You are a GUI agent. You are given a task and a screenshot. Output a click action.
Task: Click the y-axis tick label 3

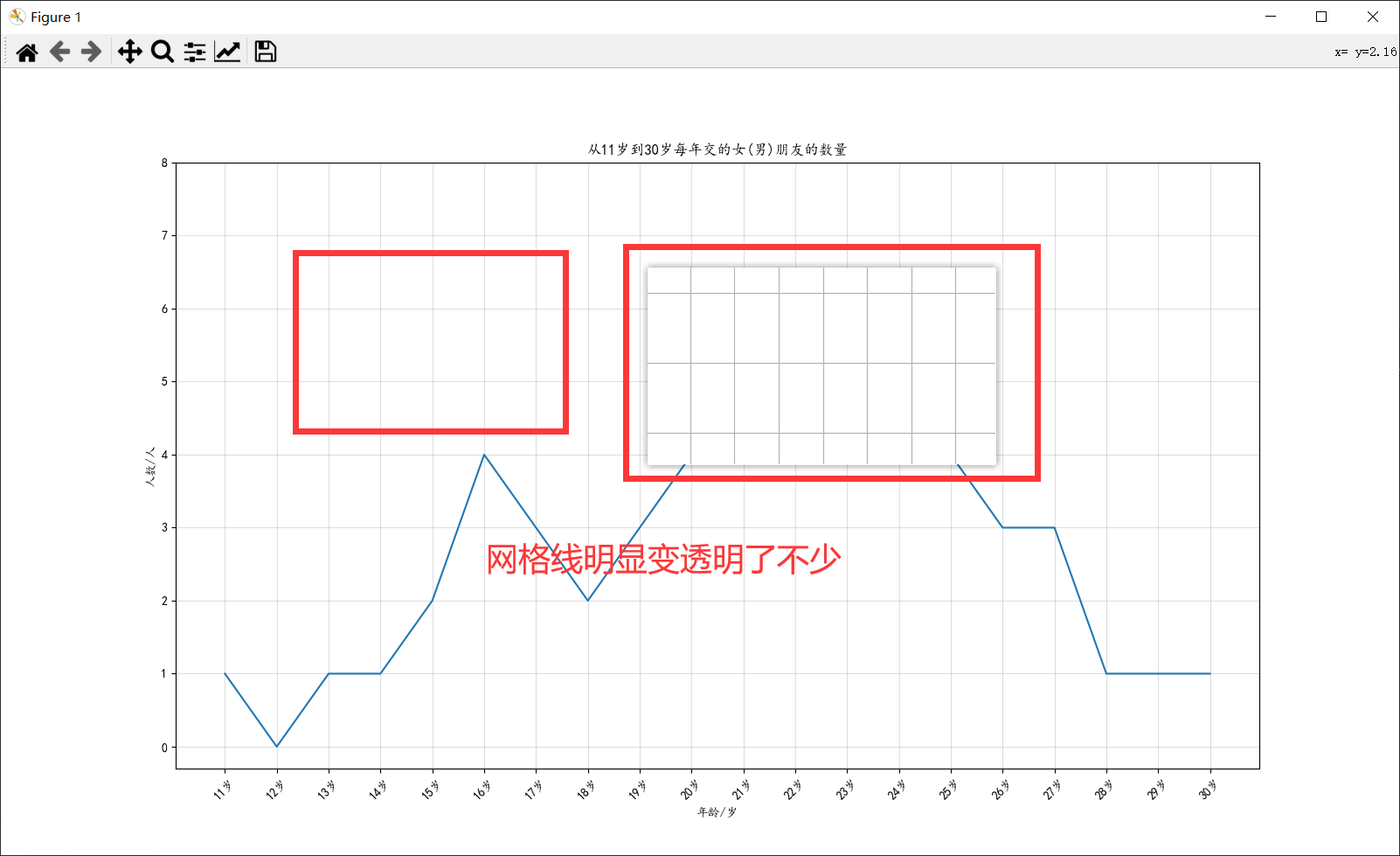point(164,527)
